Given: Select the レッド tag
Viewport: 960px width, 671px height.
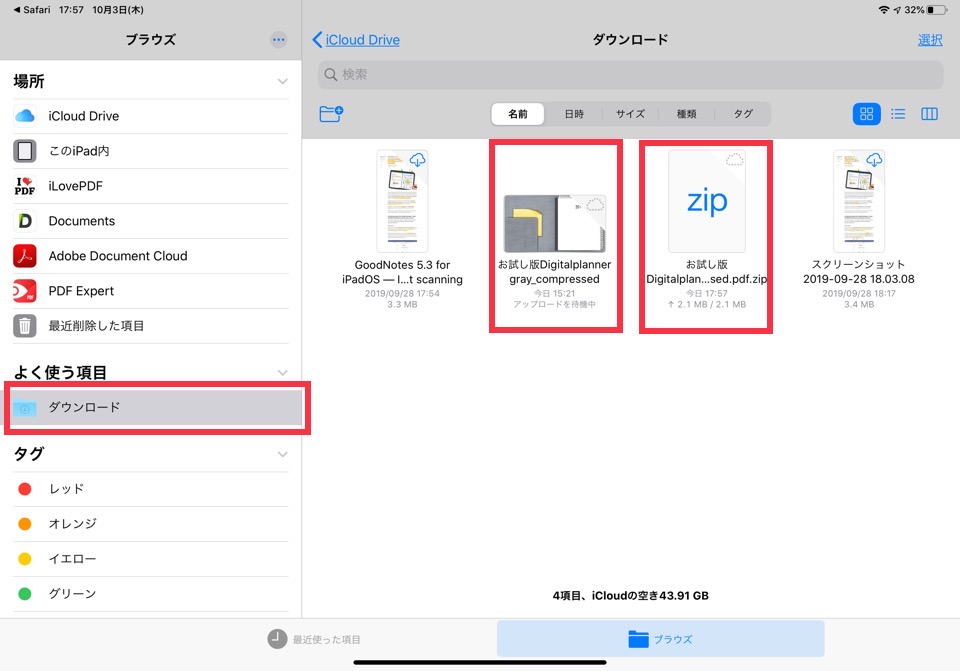Looking at the screenshot, I should (x=151, y=489).
